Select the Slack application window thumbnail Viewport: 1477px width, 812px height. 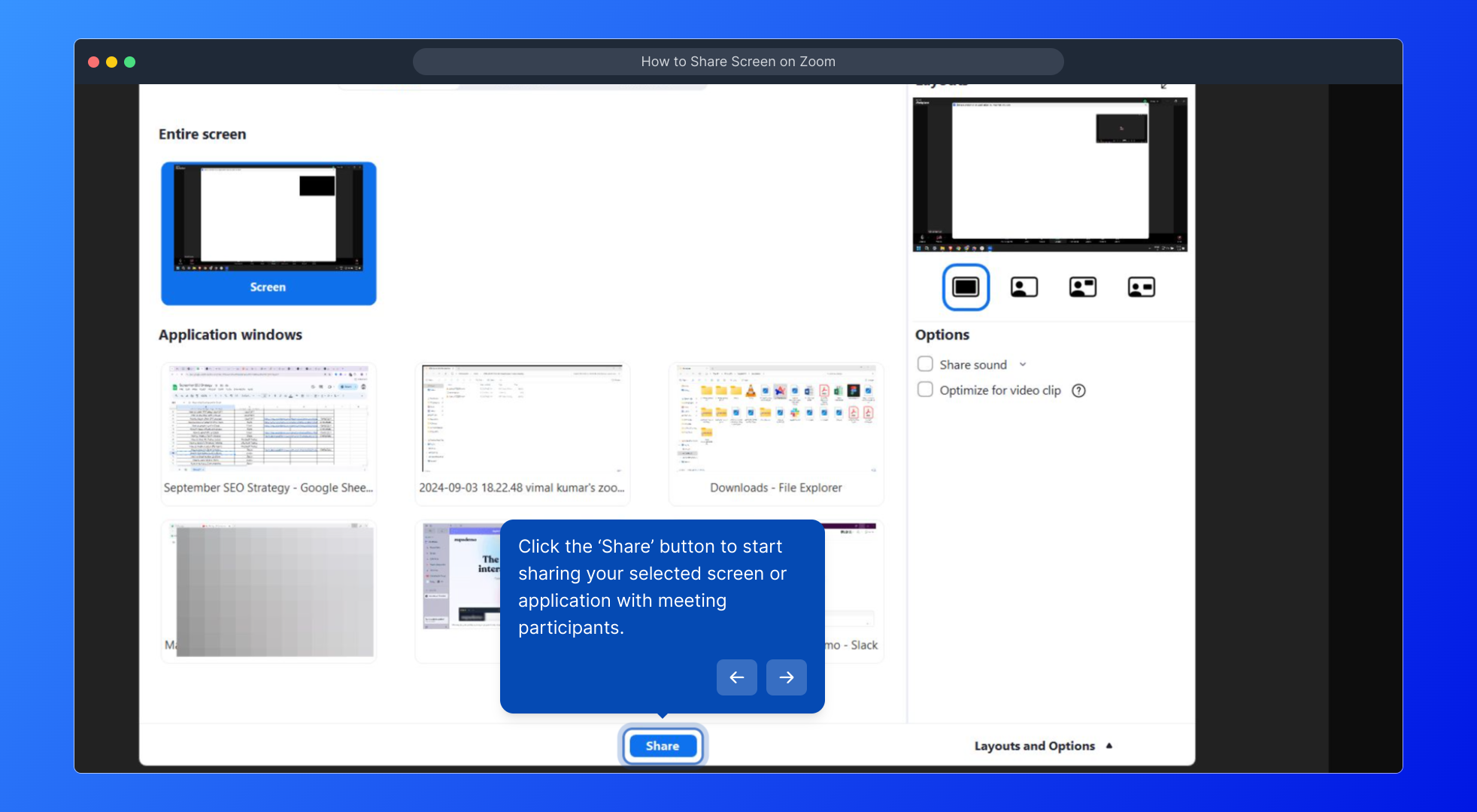[x=854, y=594]
